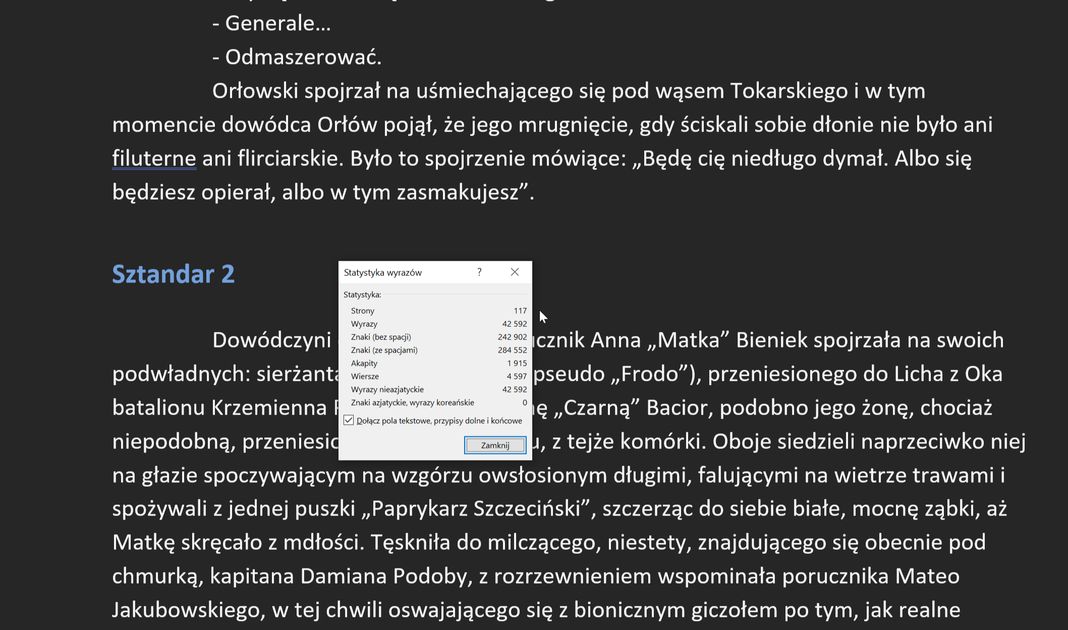Click the Statystyka: group label
Viewport: 1068px width, 630px height.
point(362,295)
